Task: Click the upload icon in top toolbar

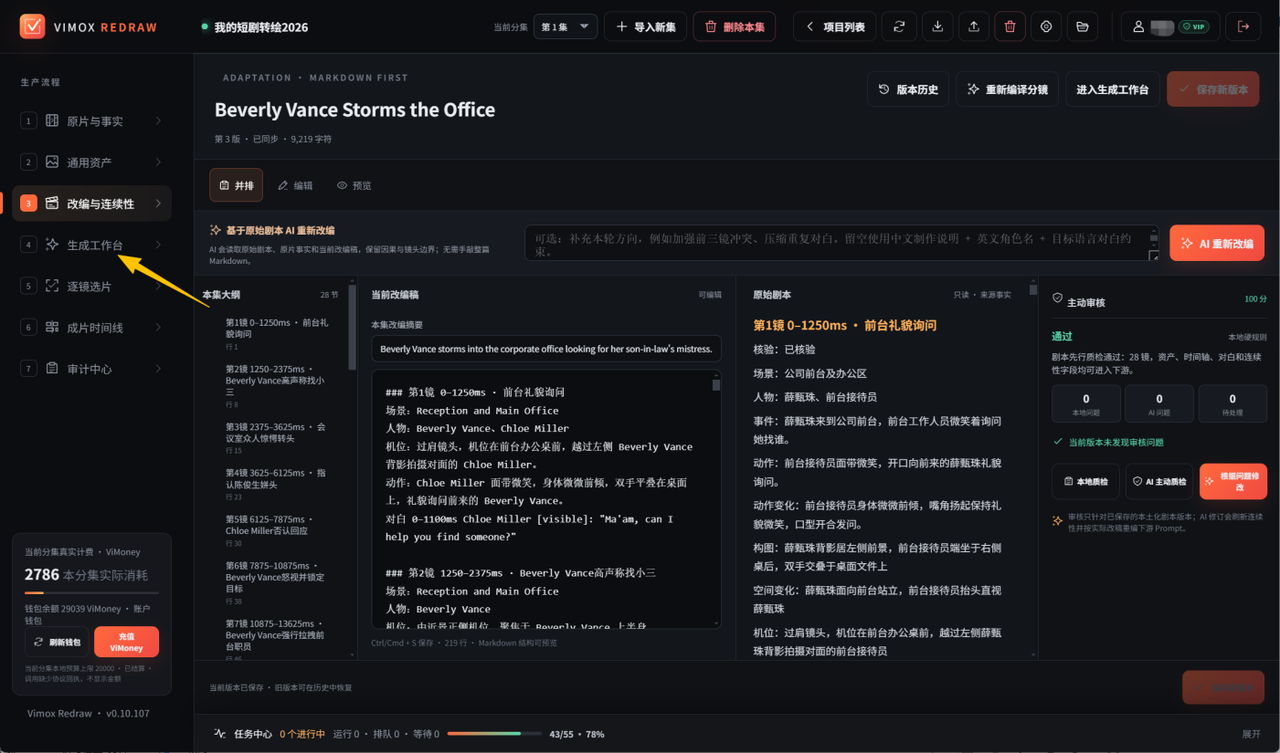Action: tap(973, 27)
